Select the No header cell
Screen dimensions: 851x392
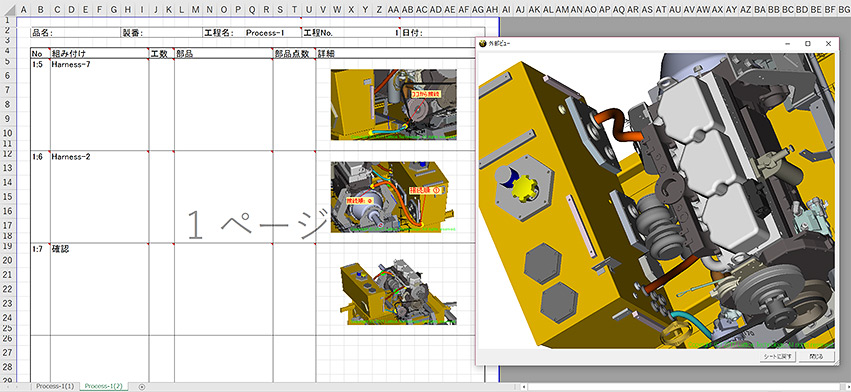[40, 53]
